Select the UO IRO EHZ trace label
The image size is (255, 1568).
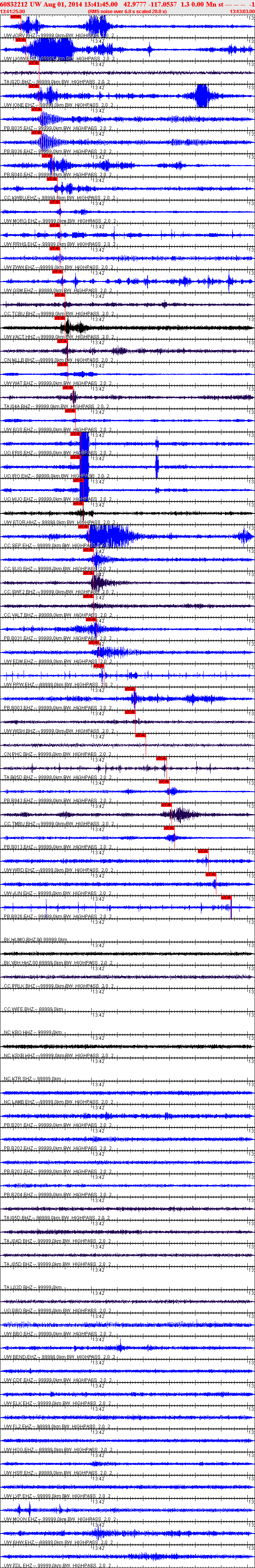pyautogui.click(x=57, y=476)
